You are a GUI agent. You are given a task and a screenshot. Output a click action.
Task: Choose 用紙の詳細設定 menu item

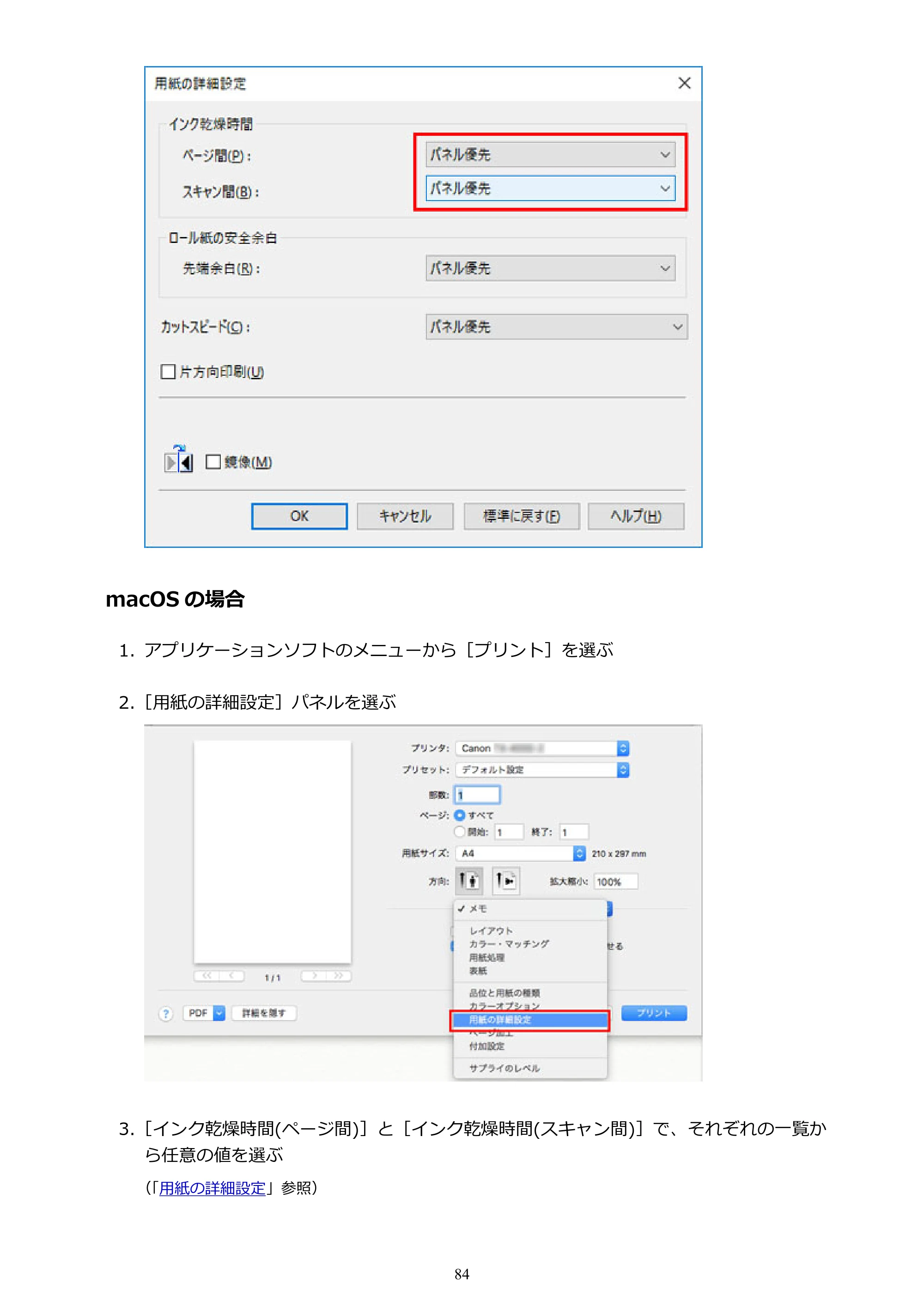point(530,1020)
